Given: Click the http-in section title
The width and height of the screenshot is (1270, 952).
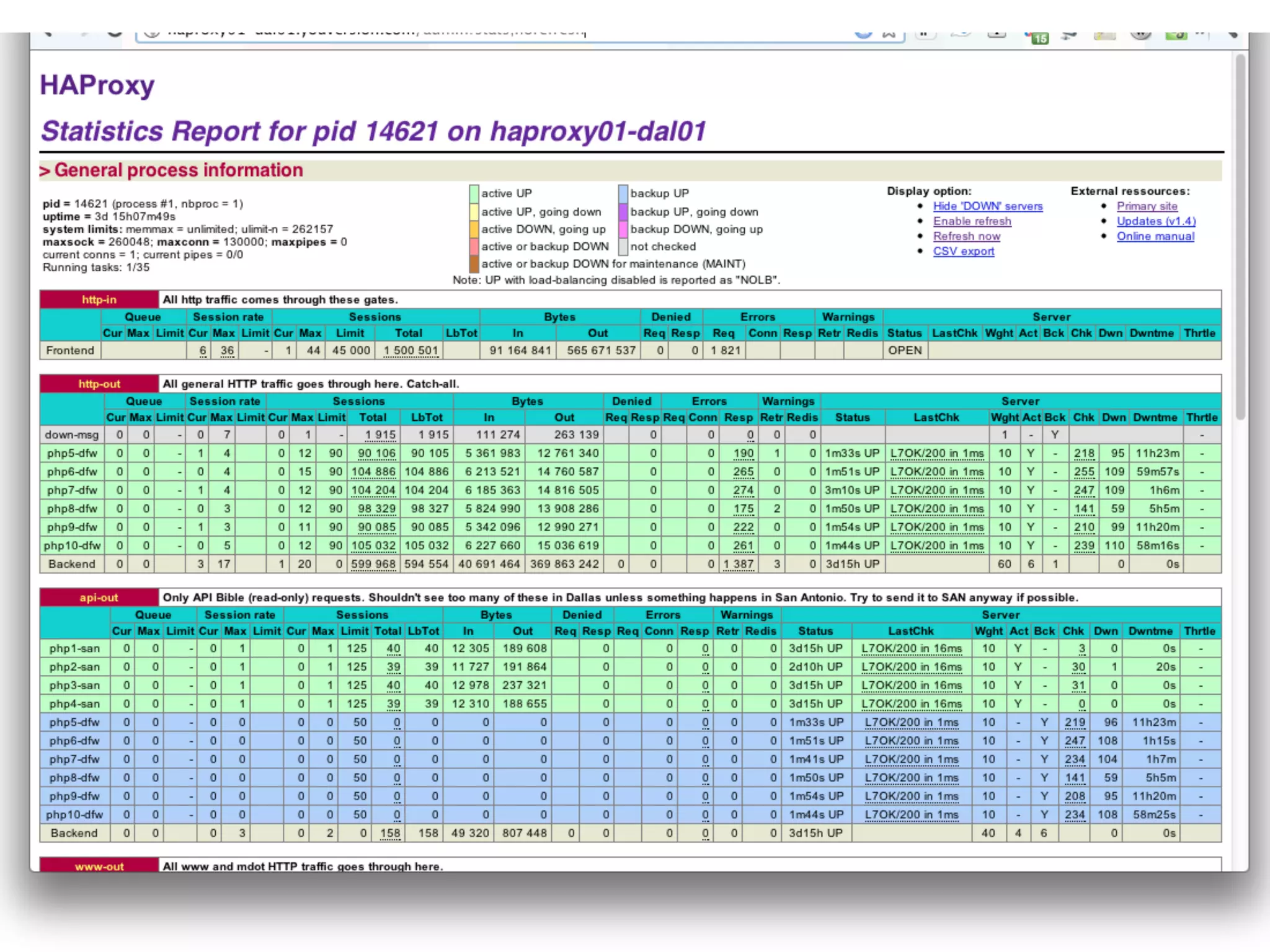Looking at the screenshot, I should tap(99, 300).
